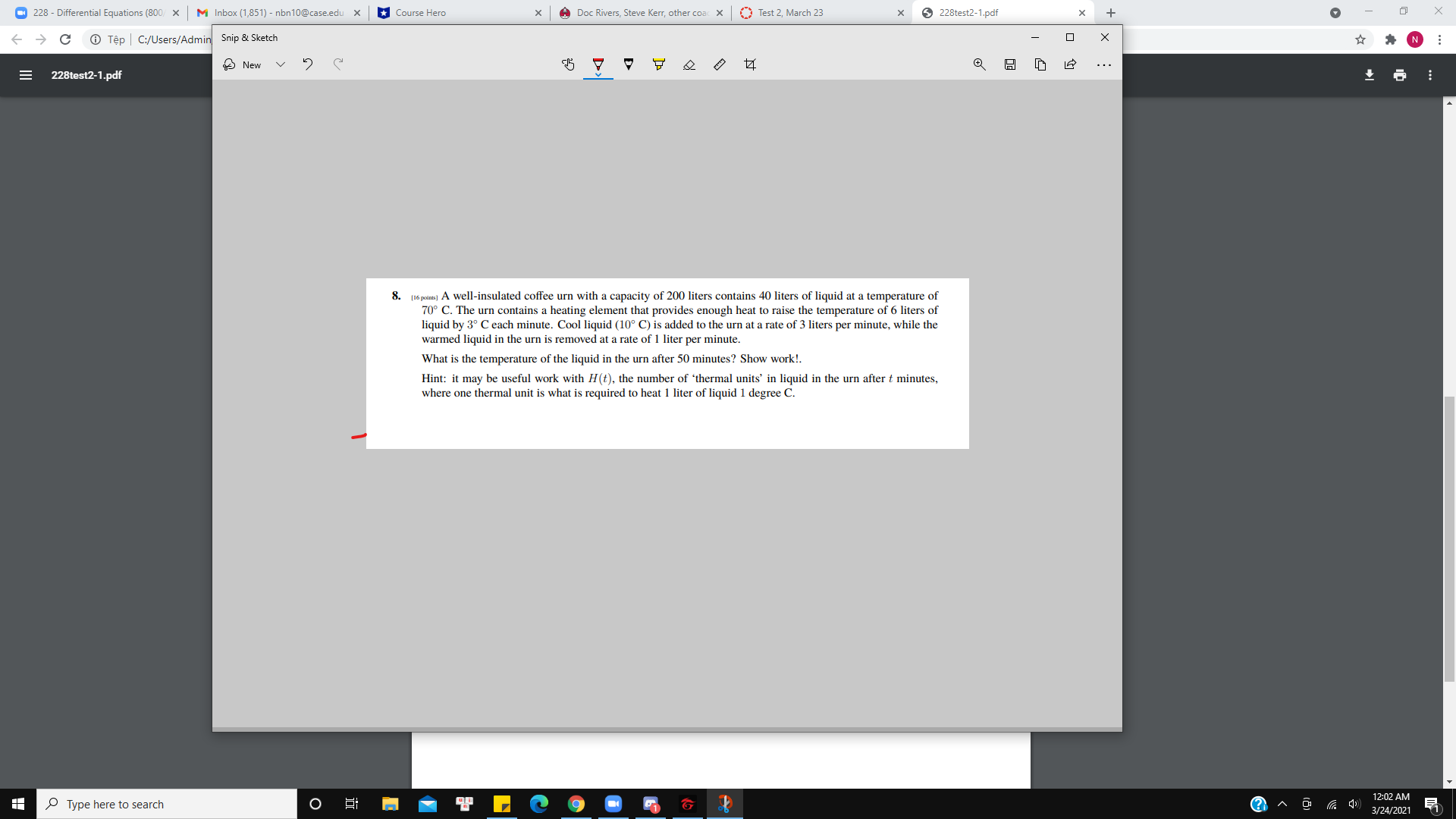The width and height of the screenshot is (1456, 819).
Task: Open the Crop tool
Action: point(750,64)
